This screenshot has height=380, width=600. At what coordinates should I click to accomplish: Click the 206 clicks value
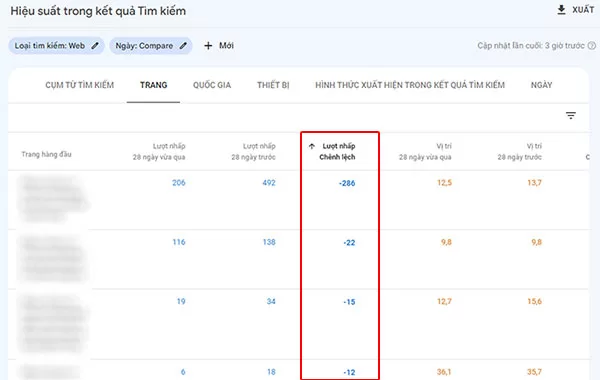pos(179,183)
